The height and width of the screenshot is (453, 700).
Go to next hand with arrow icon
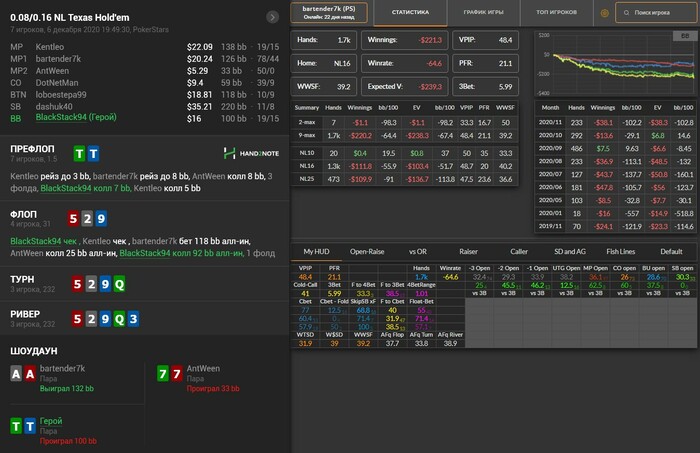coord(272,17)
